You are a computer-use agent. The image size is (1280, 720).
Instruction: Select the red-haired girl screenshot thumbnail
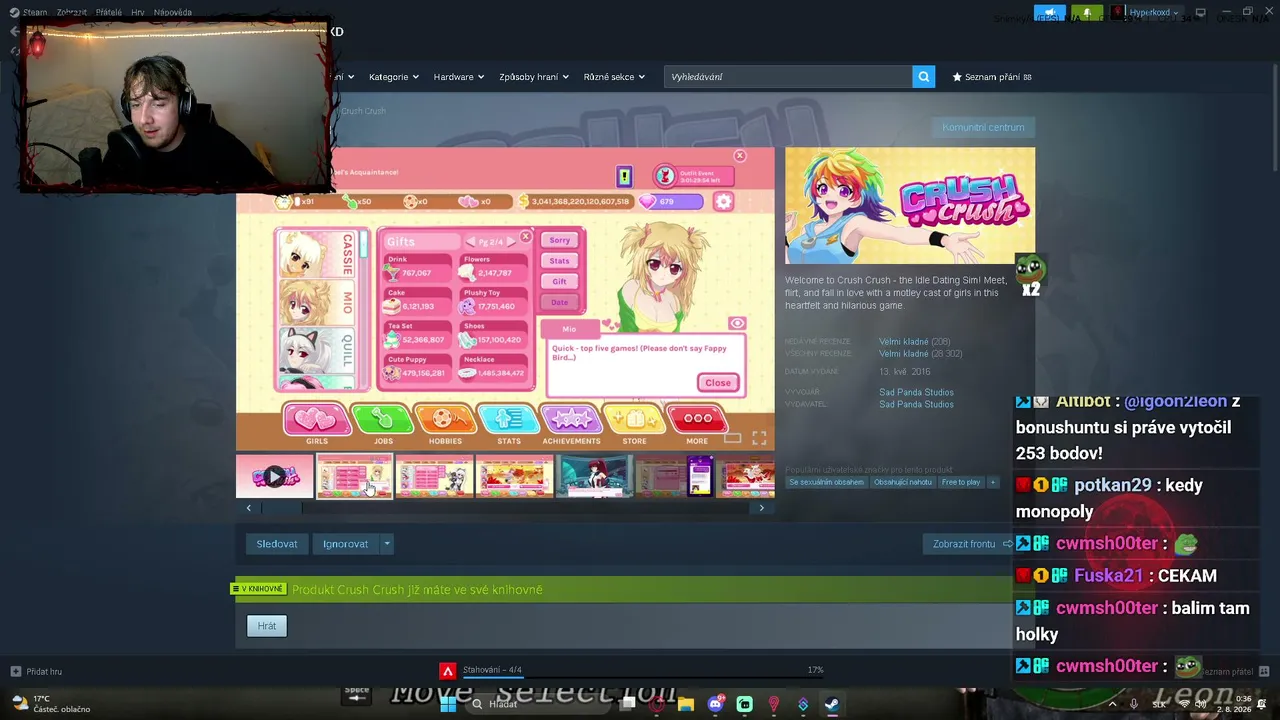(x=594, y=477)
